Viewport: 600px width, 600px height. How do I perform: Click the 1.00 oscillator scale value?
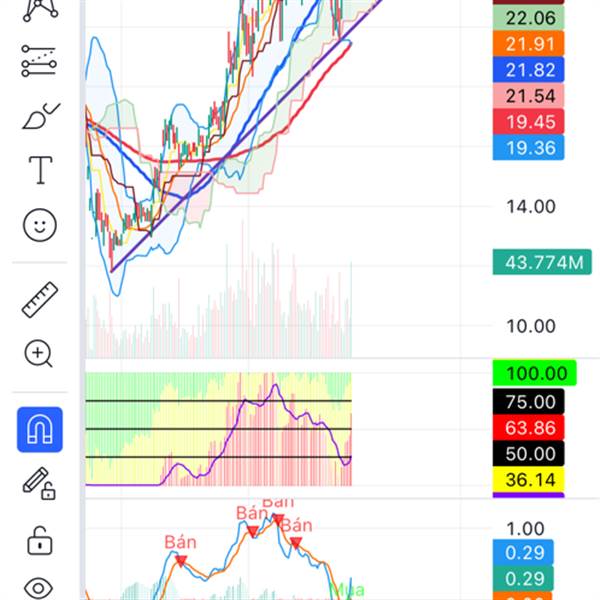point(525,529)
